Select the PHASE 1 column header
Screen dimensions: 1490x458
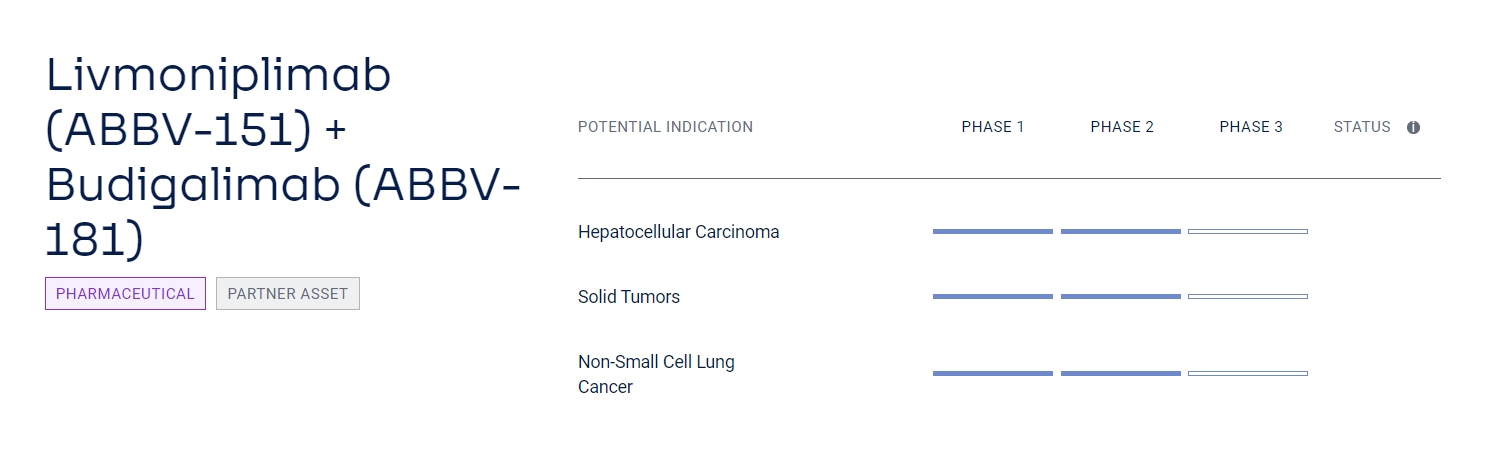[993, 127]
